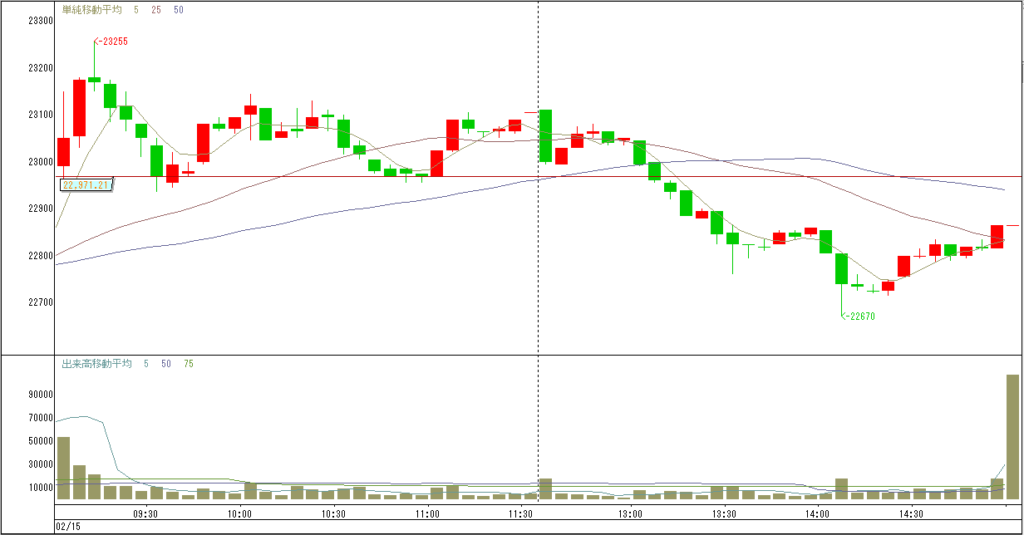This screenshot has width=1024, height=535.
Task: Click the green candle with the 22670 low
Action: pos(841,268)
